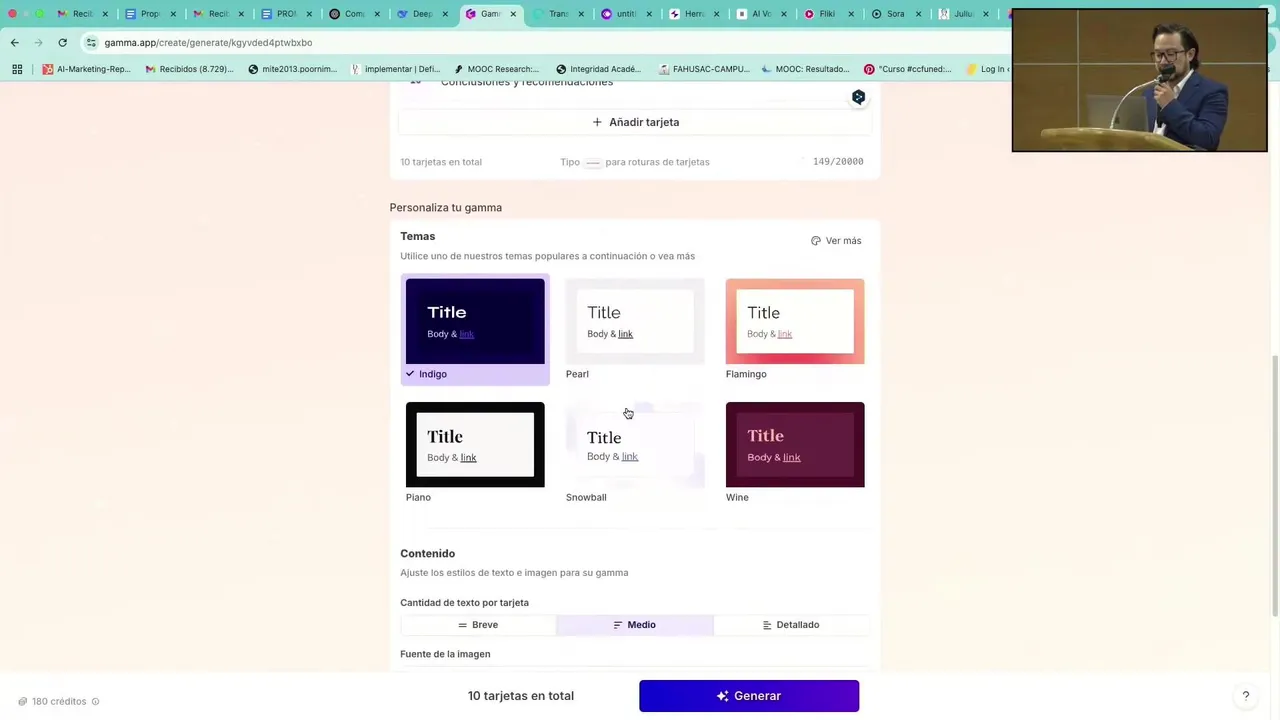1280x720 pixels.
Task: Switch to the Sora browser tab
Action: pyautogui.click(x=889, y=14)
